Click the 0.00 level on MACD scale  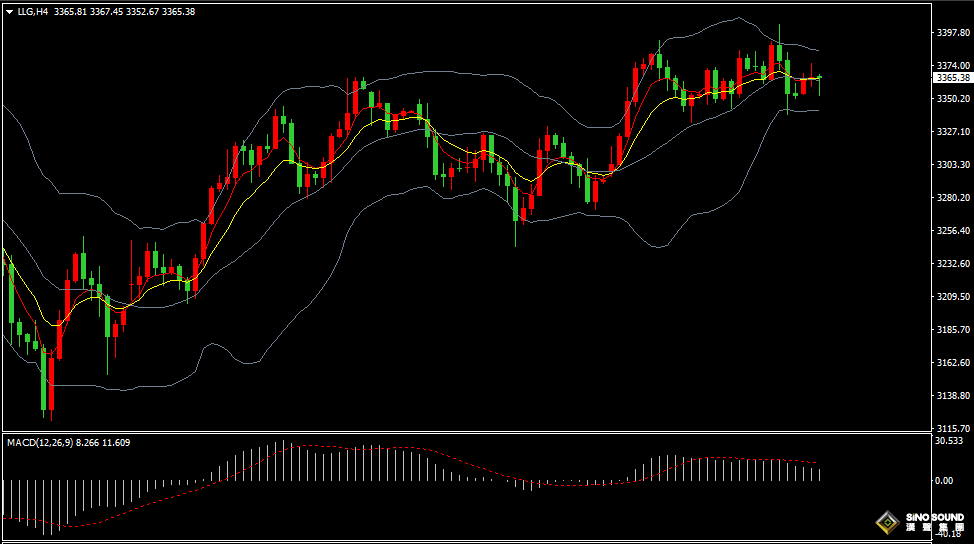coord(944,481)
